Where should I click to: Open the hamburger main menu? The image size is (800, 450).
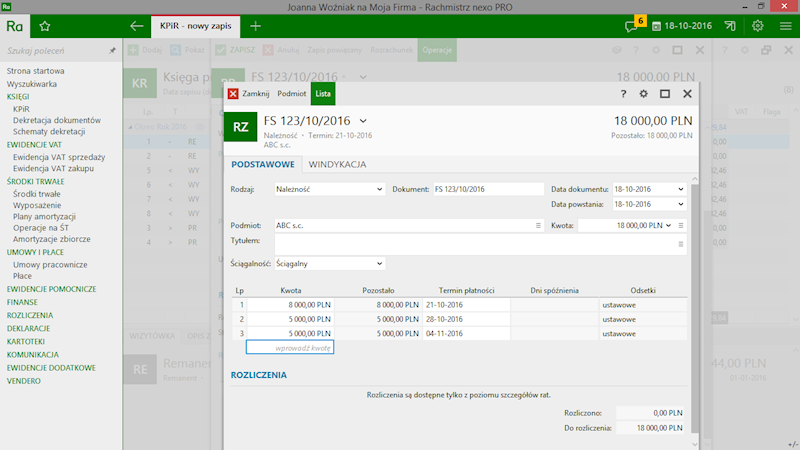[786, 26]
